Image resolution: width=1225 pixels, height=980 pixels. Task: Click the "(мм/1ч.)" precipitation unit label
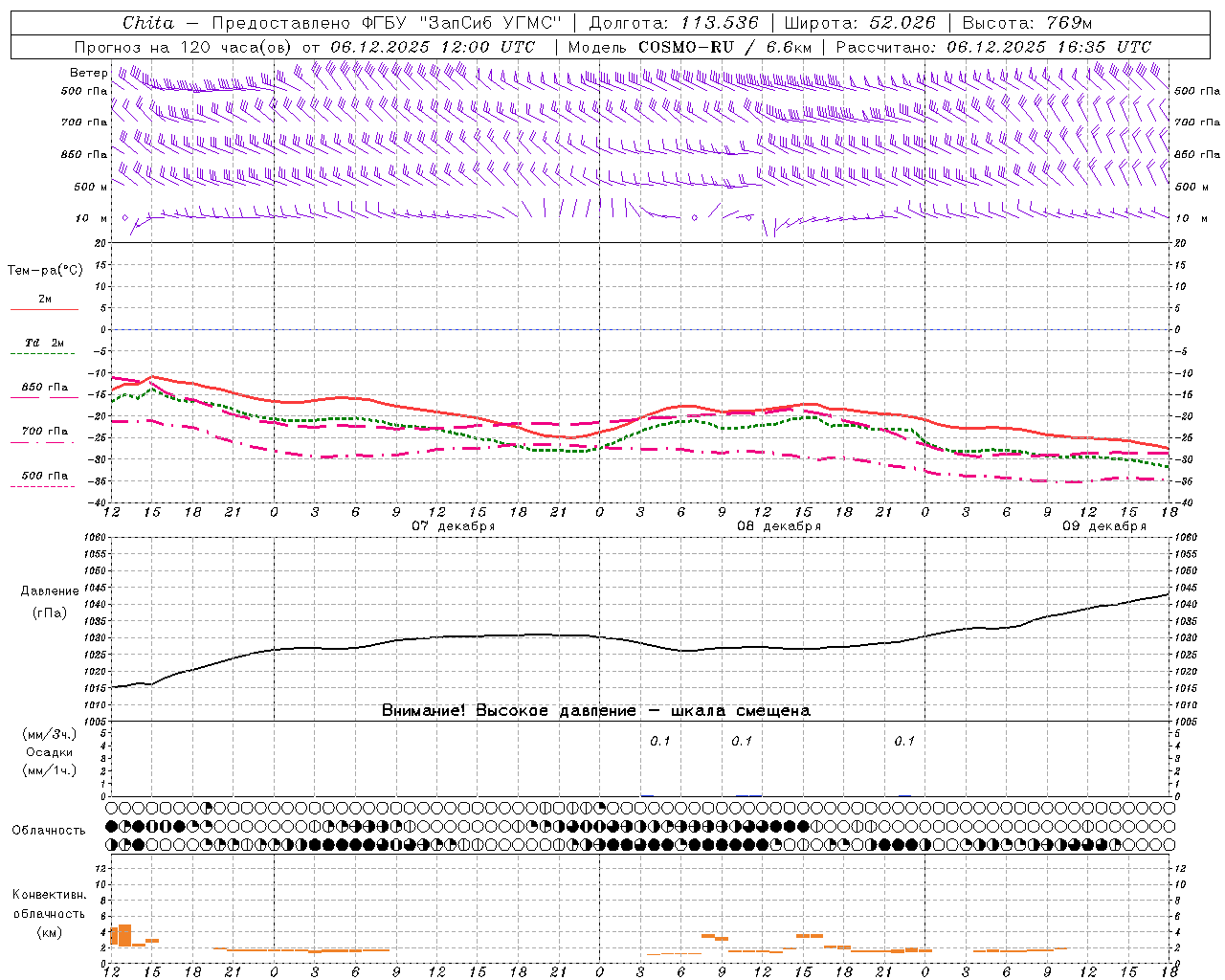pyautogui.click(x=49, y=770)
